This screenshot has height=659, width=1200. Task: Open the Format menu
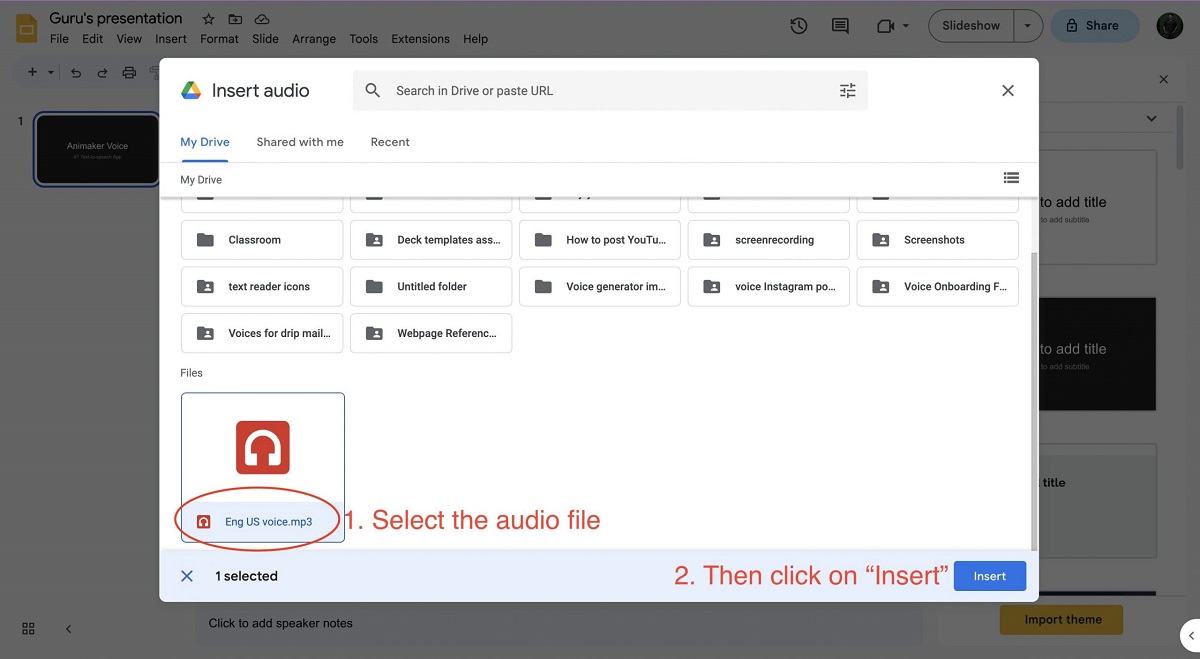pyautogui.click(x=219, y=39)
